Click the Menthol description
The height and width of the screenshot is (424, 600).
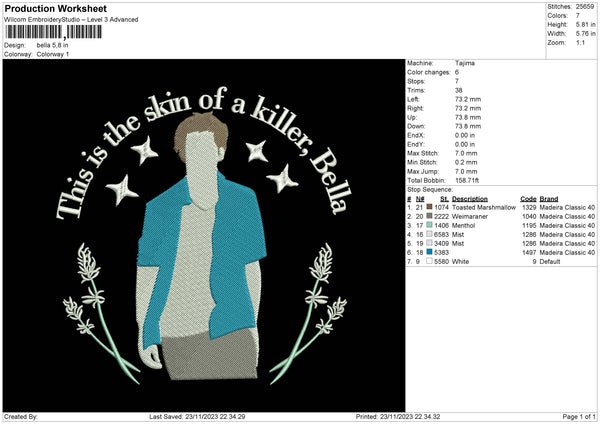pos(463,225)
